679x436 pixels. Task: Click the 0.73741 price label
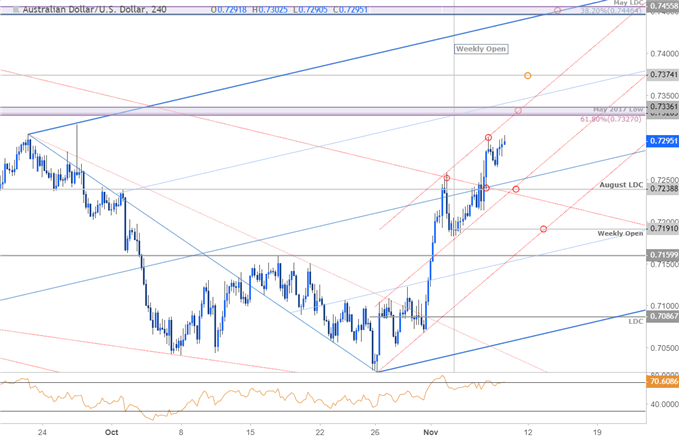663,75
